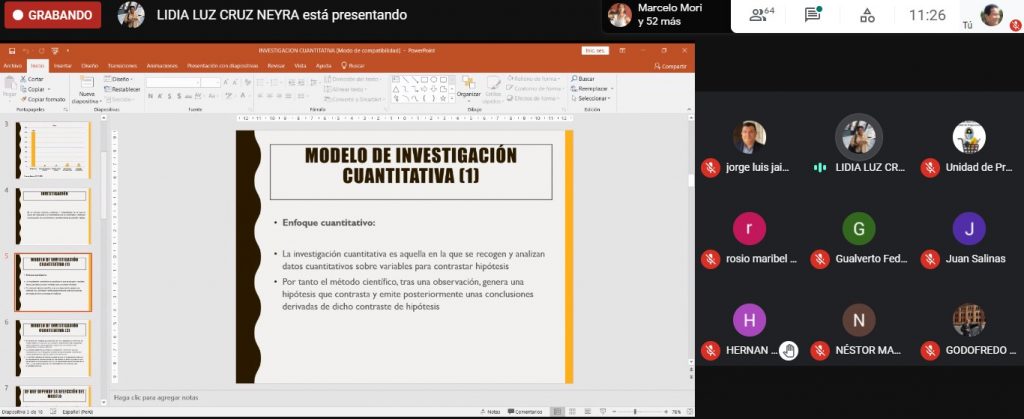
Task: Choose Copiar in the clipboard group
Action: pos(33,89)
